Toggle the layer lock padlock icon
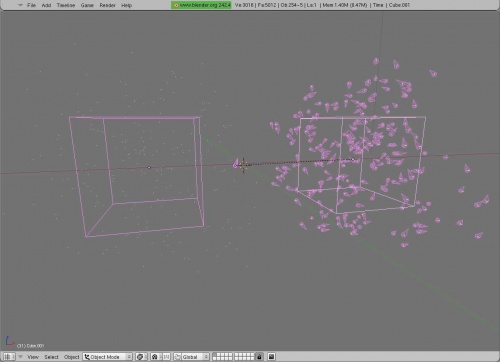Screen dimensions: 500x362 [x=259, y=357]
